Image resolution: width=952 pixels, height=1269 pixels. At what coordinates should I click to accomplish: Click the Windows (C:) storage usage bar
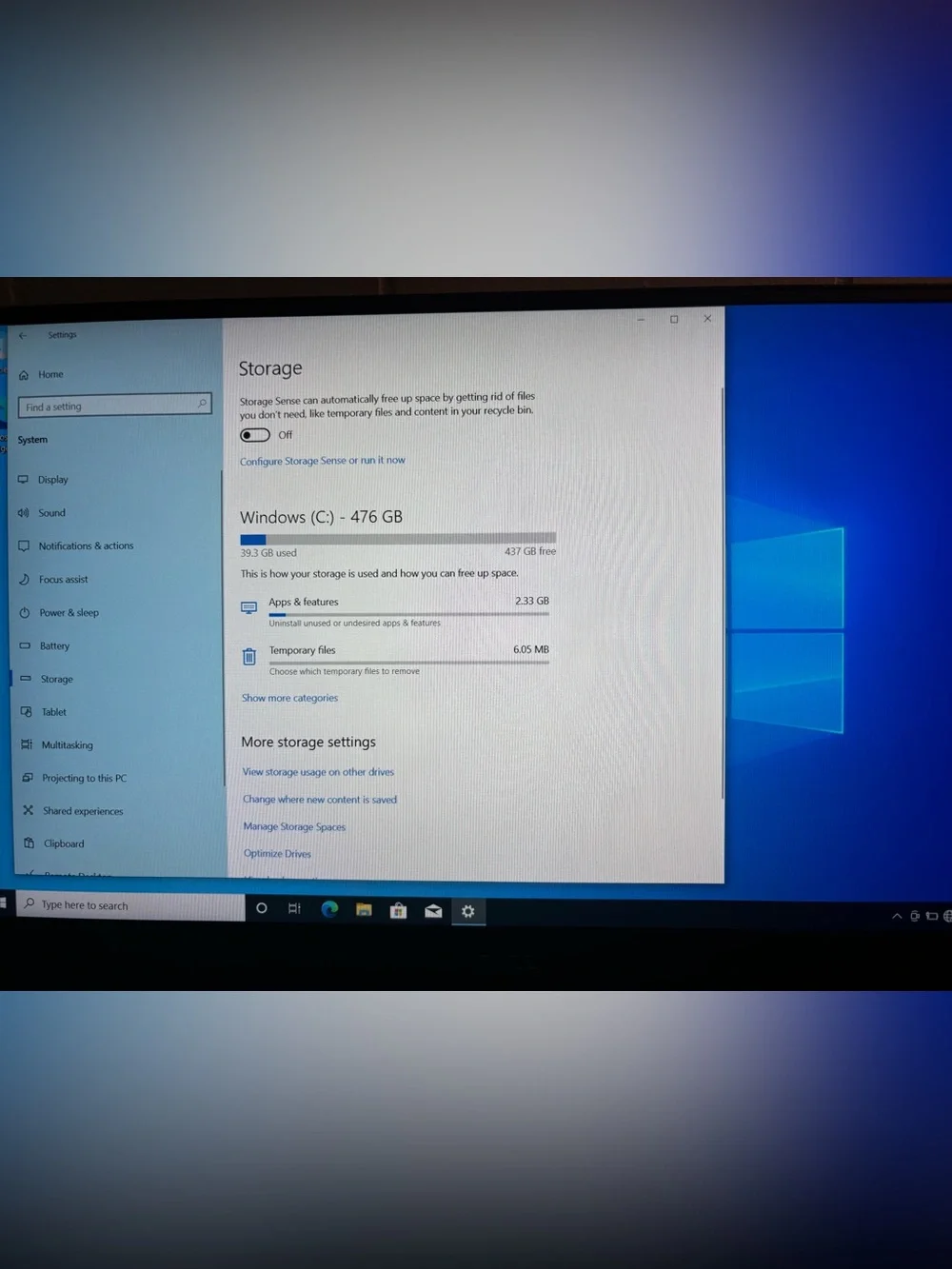tap(398, 539)
